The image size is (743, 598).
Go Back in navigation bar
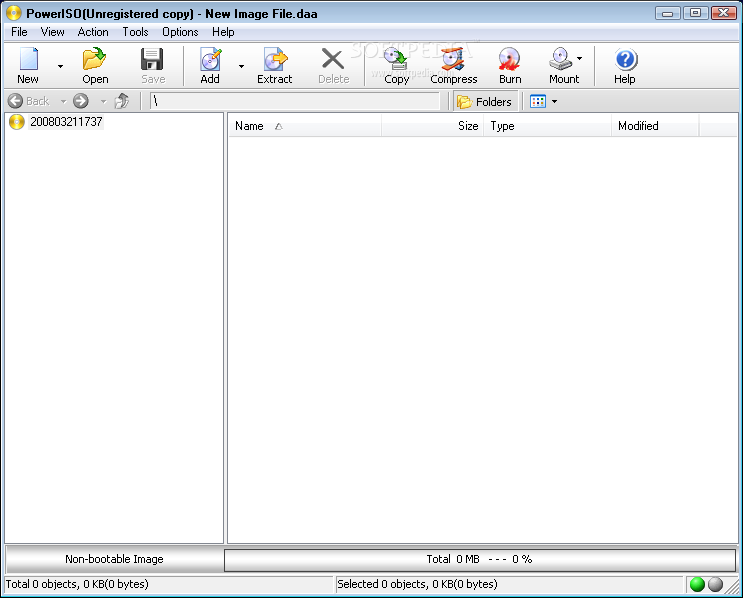(29, 101)
